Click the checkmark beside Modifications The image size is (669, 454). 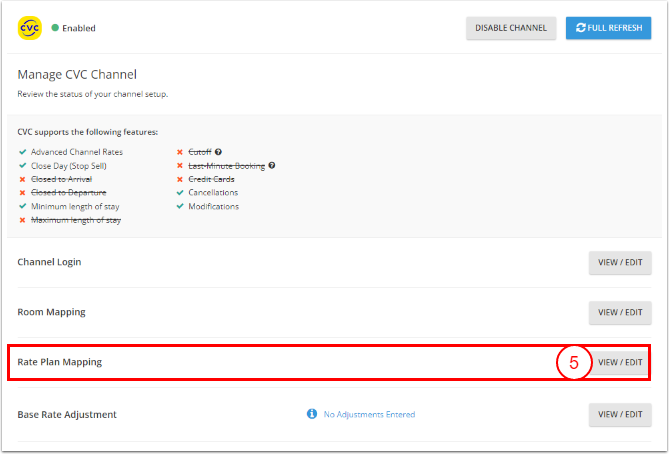pos(179,206)
